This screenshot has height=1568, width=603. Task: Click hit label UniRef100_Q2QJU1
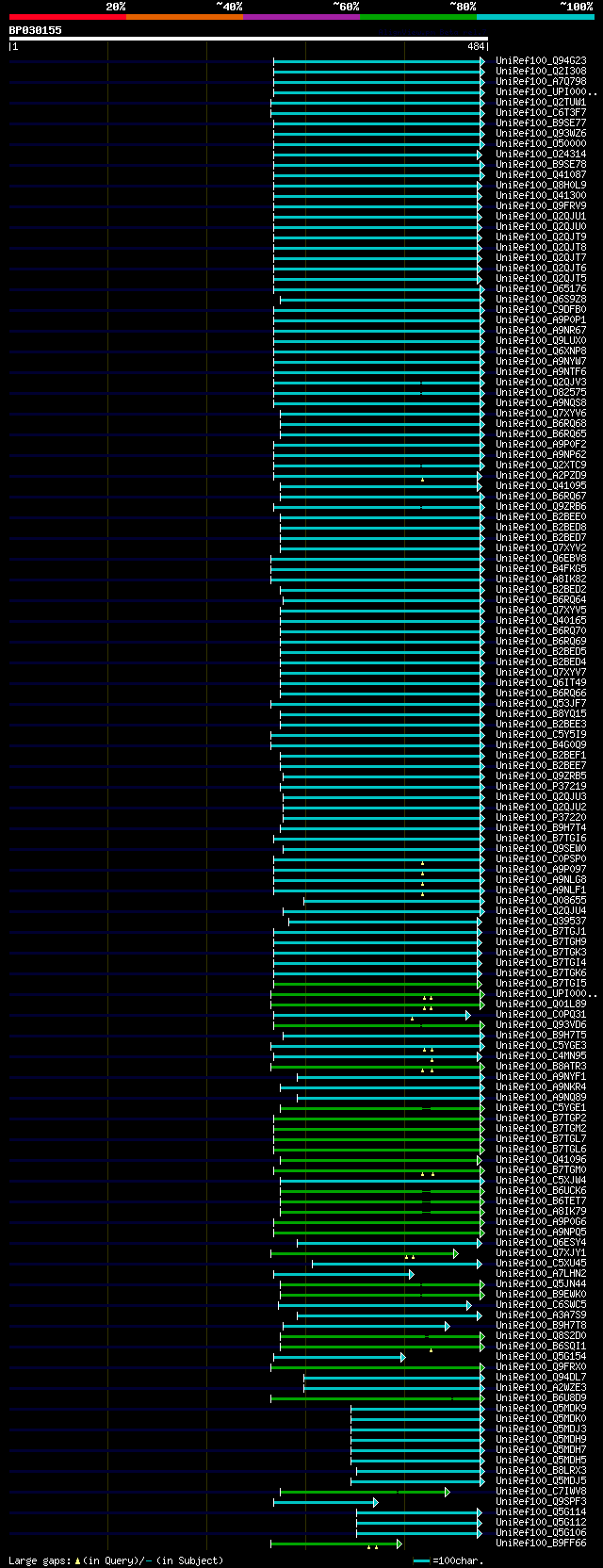[x=541, y=216]
